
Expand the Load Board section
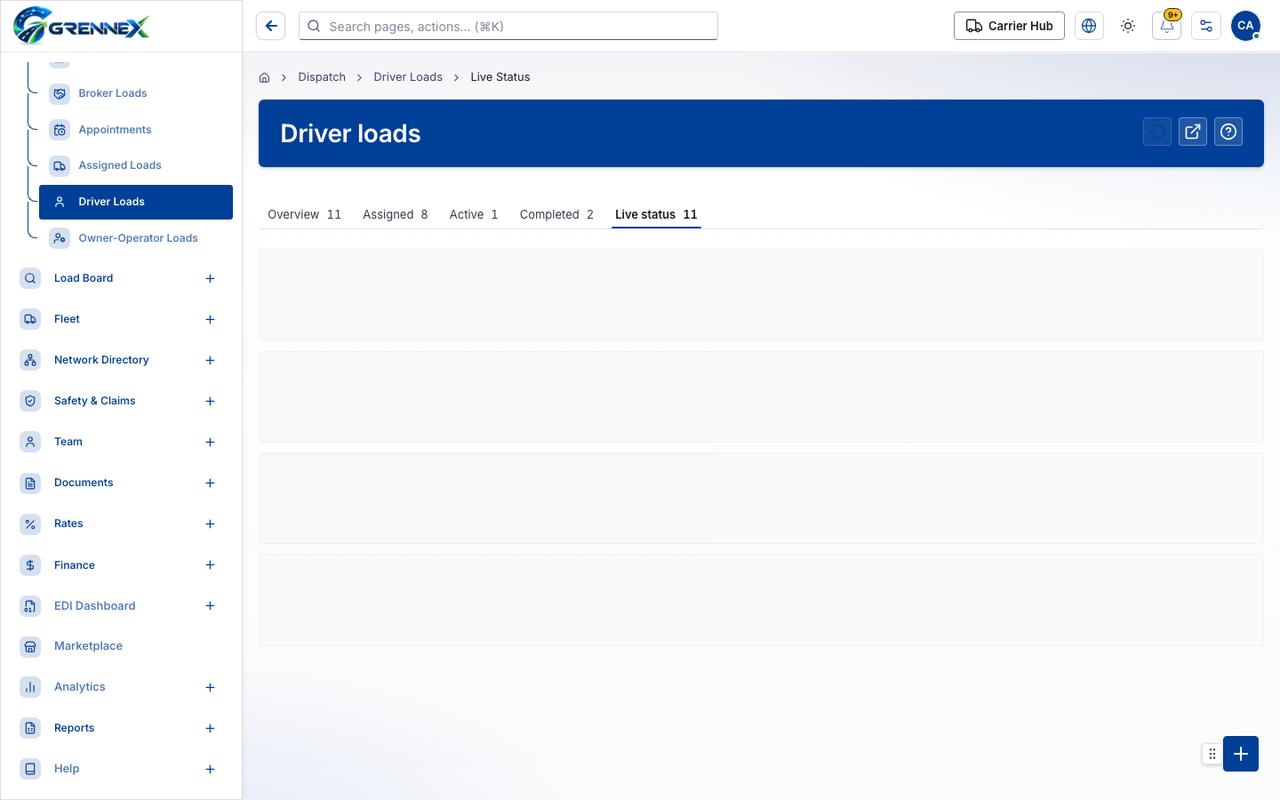pyautogui.click(x=210, y=279)
